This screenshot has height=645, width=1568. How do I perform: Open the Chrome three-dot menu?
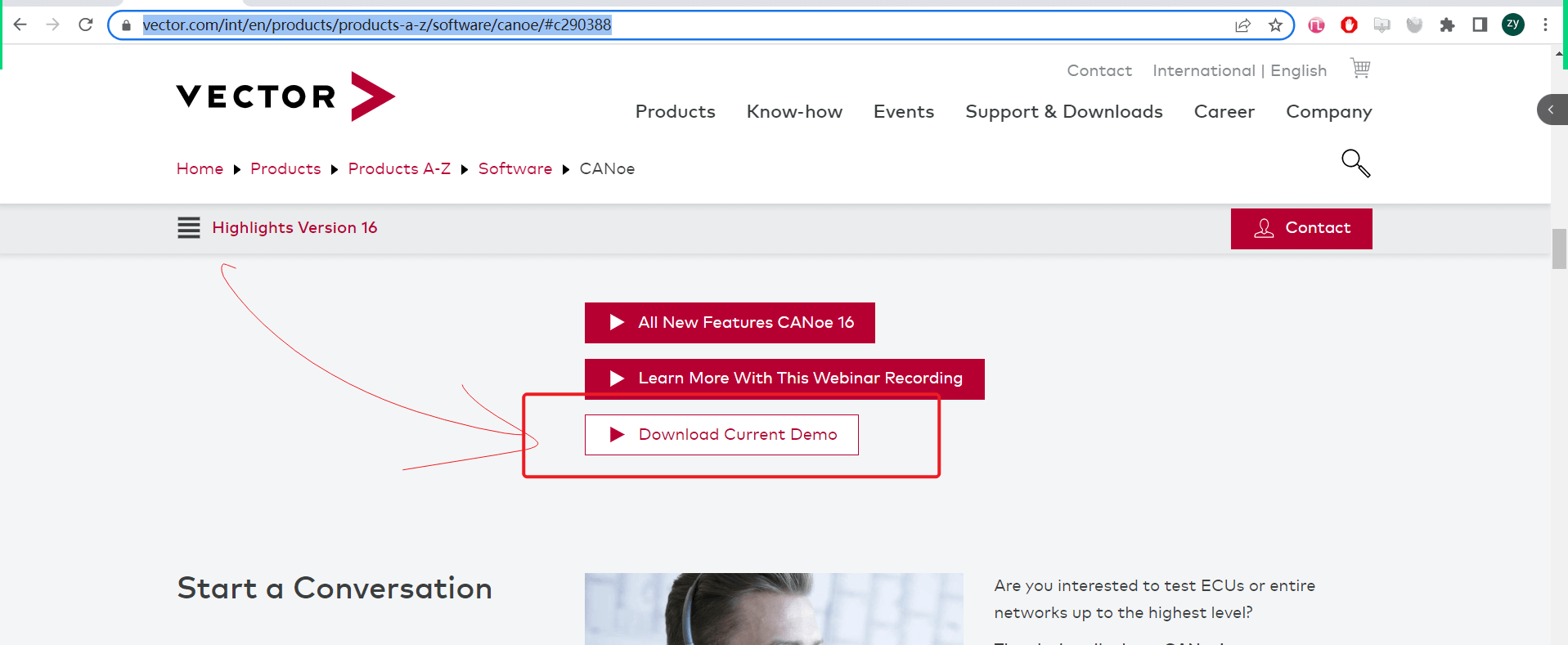[1545, 25]
